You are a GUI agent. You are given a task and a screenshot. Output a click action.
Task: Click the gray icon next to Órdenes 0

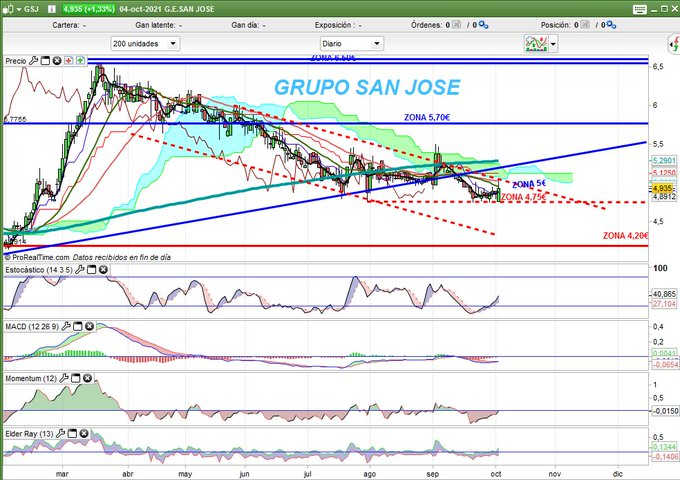pyautogui.click(x=456, y=25)
